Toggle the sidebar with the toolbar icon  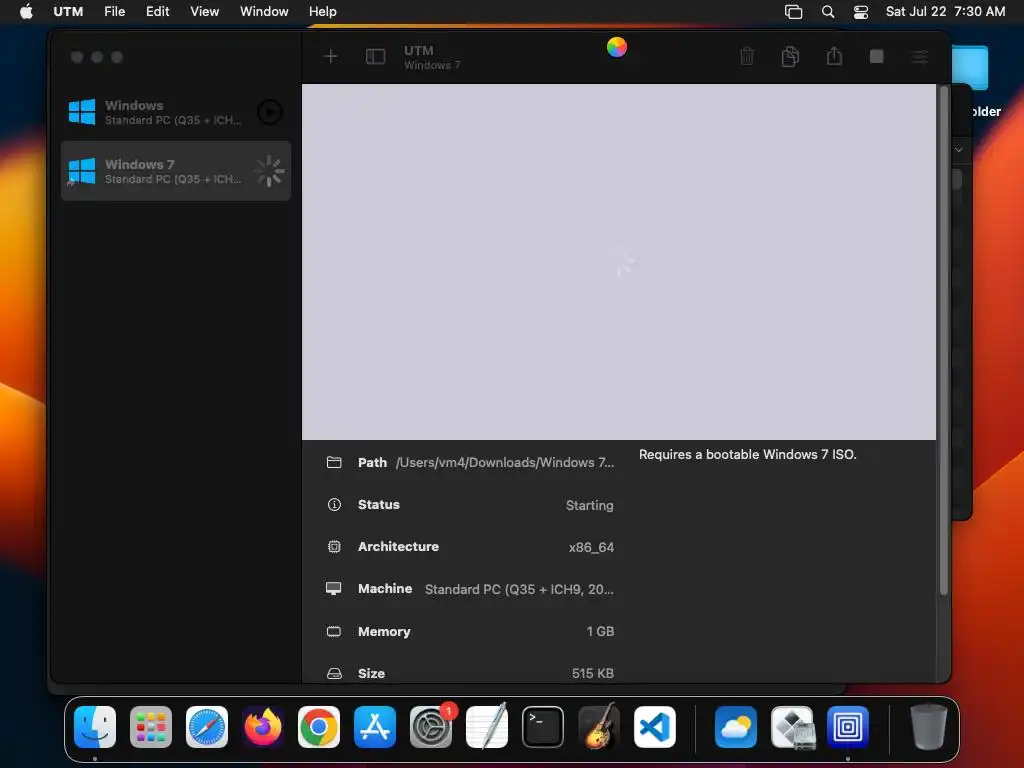(375, 57)
